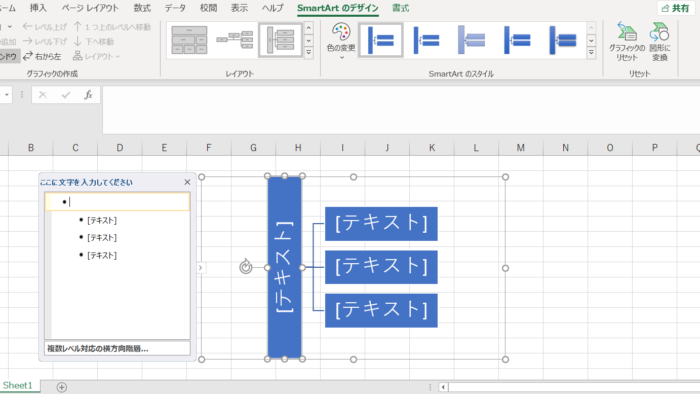The height and width of the screenshot is (394, 700).
Task: Add a new sheet with plus icon
Action: tap(62, 387)
